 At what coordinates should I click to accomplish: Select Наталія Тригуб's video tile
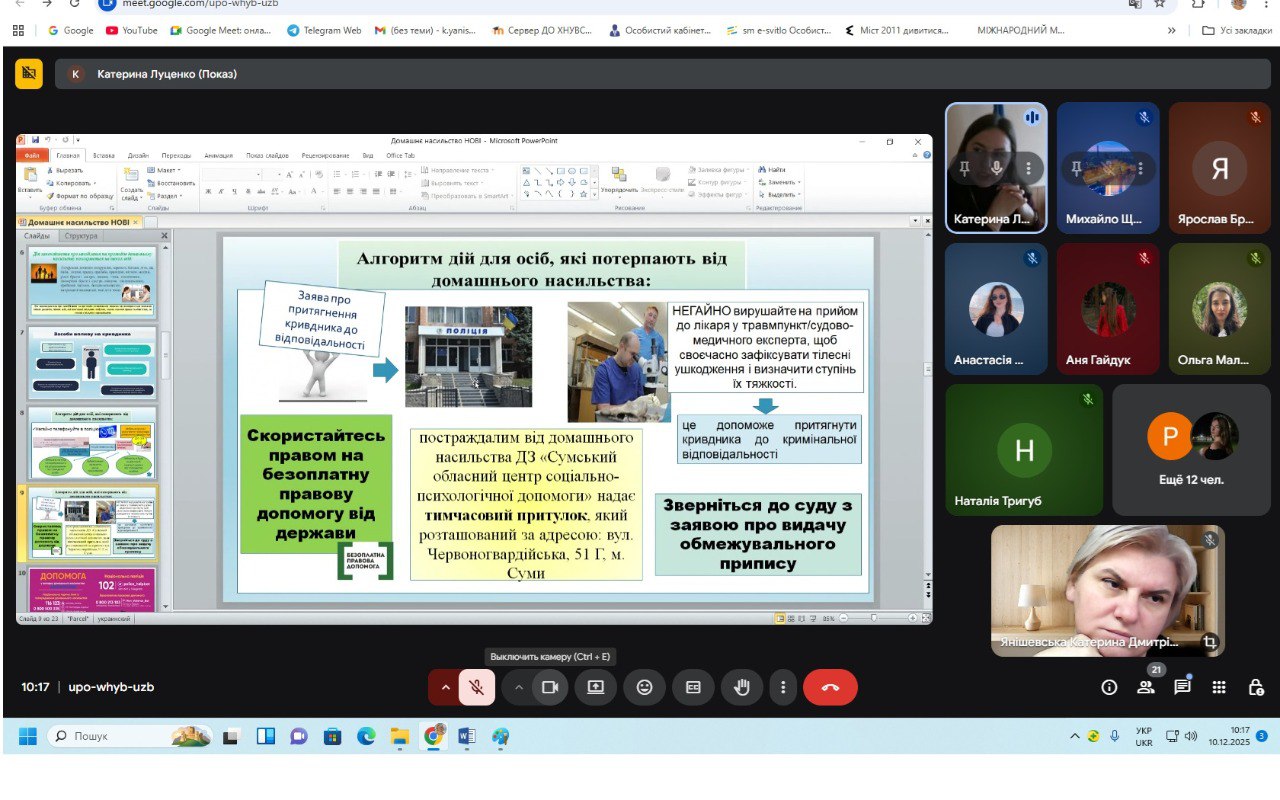click(x=1024, y=450)
